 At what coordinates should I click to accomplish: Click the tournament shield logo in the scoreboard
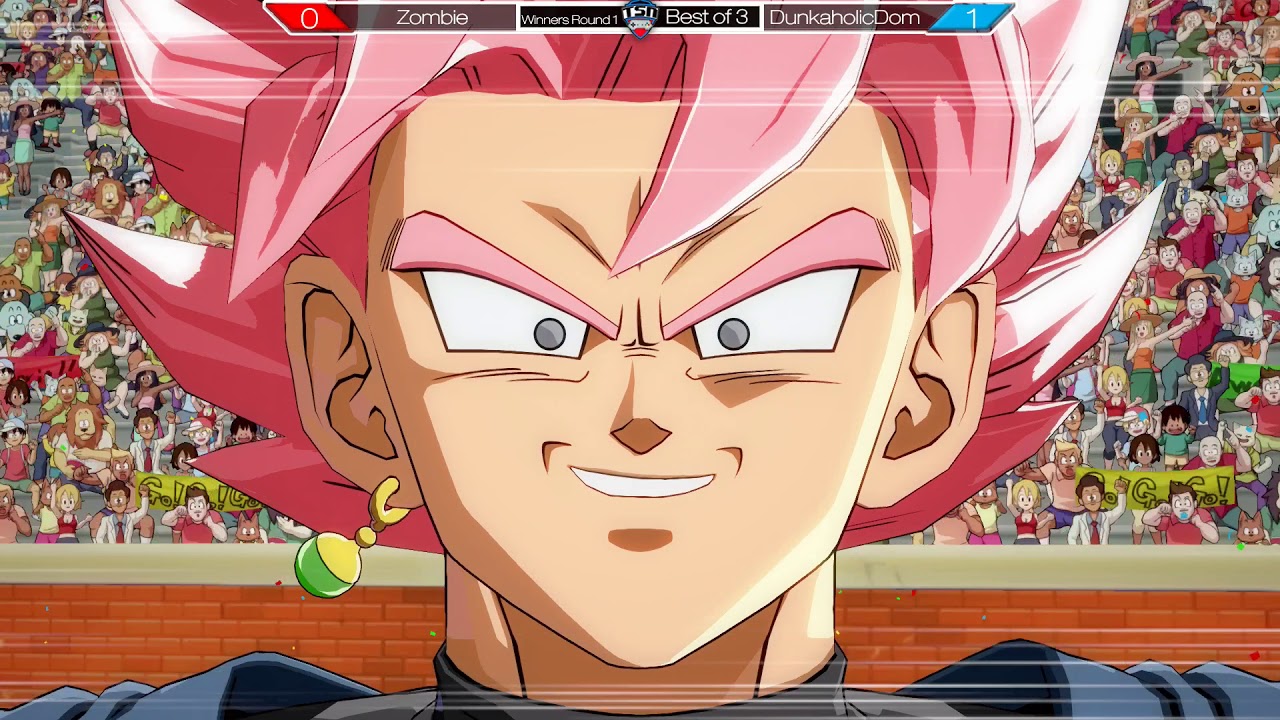pyautogui.click(x=640, y=19)
